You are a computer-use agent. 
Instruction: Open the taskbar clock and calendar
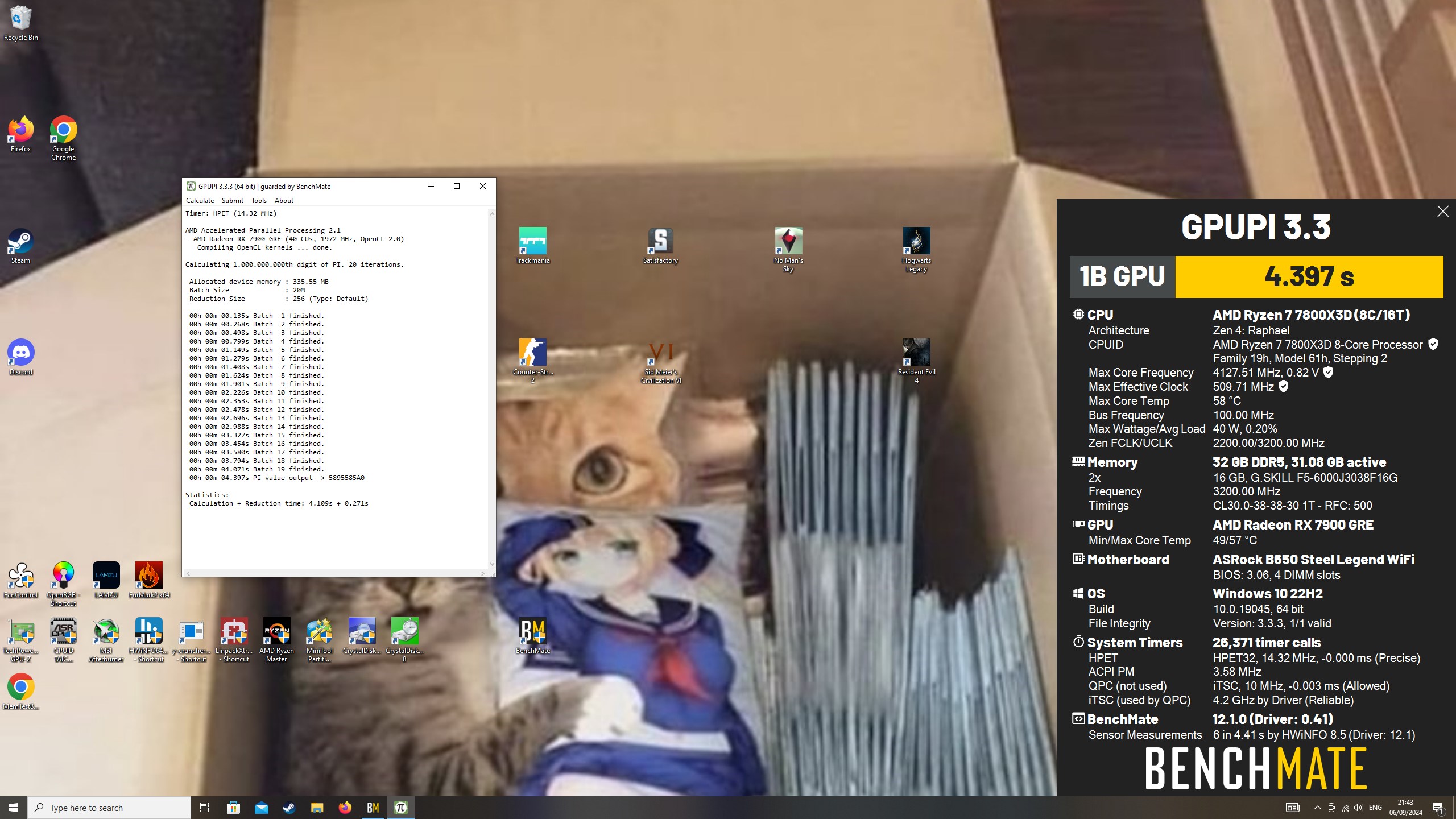1405,808
